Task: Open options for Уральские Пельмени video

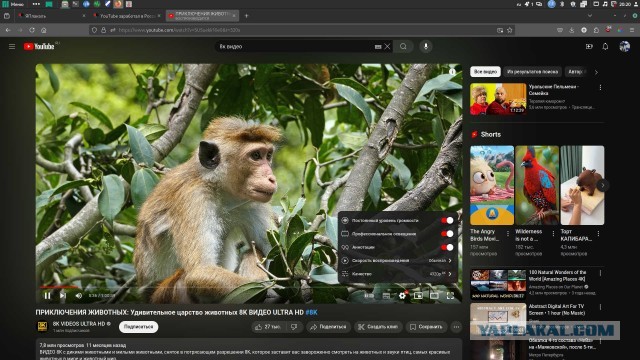Action: click(600, 87)
